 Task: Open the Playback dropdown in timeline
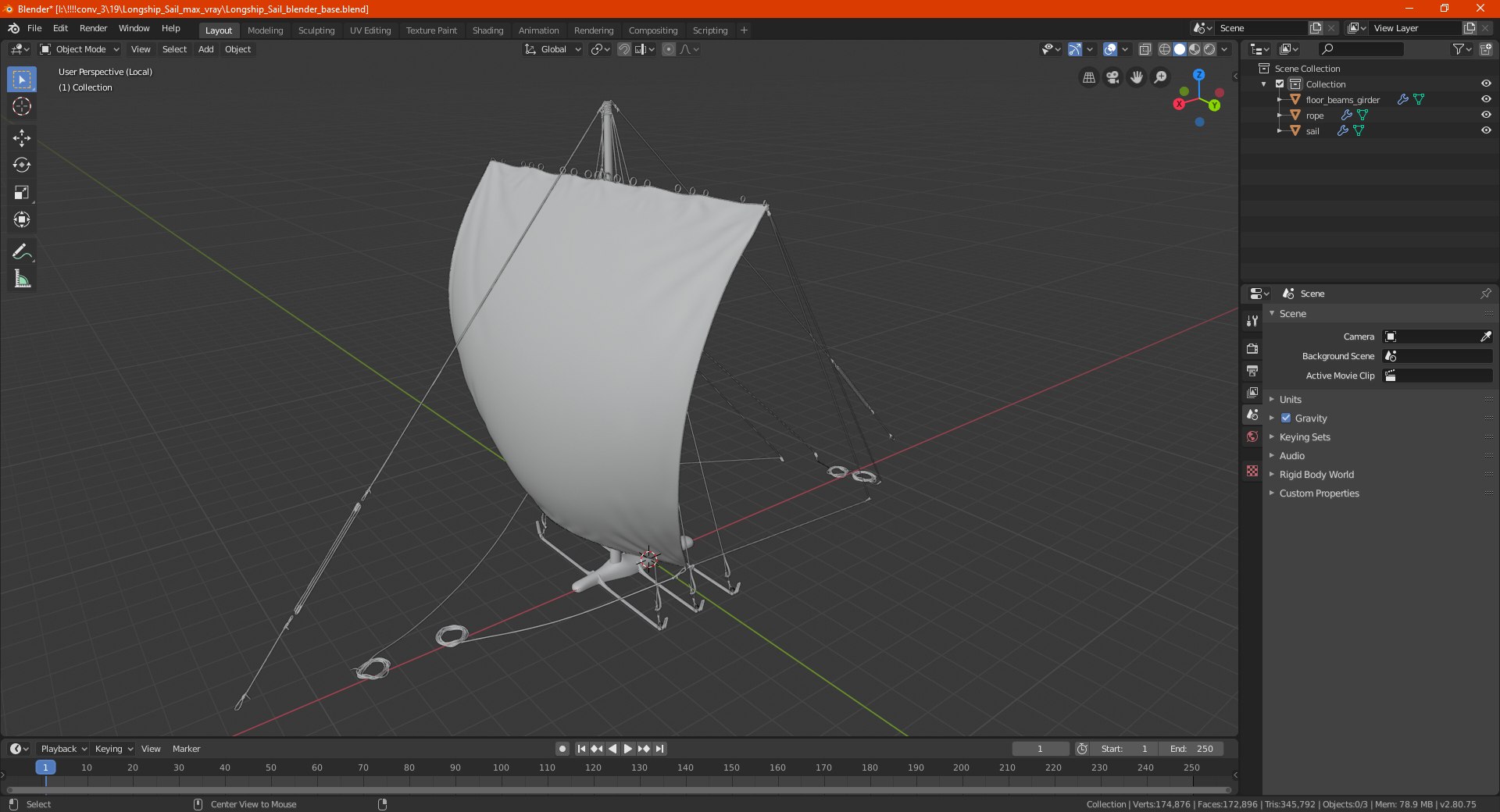tap(63, 749)
